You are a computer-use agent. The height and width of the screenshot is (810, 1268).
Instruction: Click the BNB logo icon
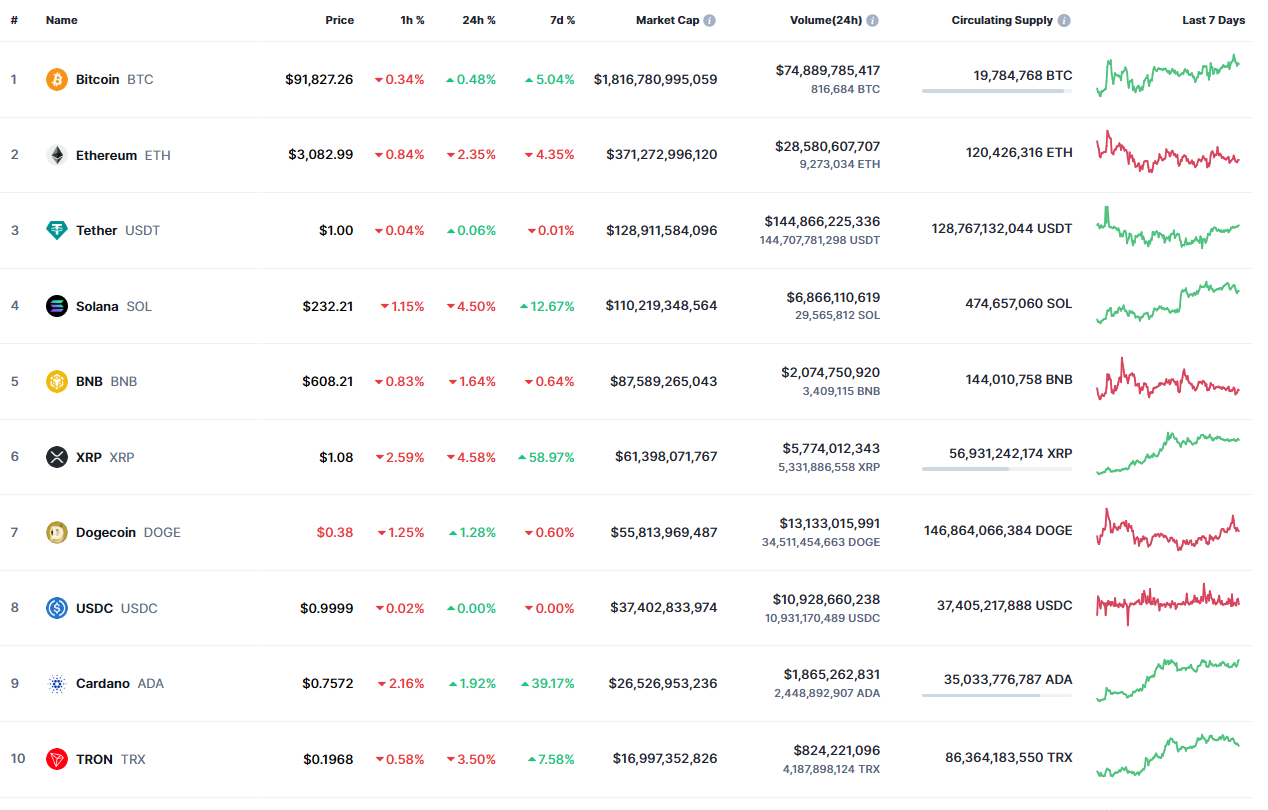pos(57,381)
